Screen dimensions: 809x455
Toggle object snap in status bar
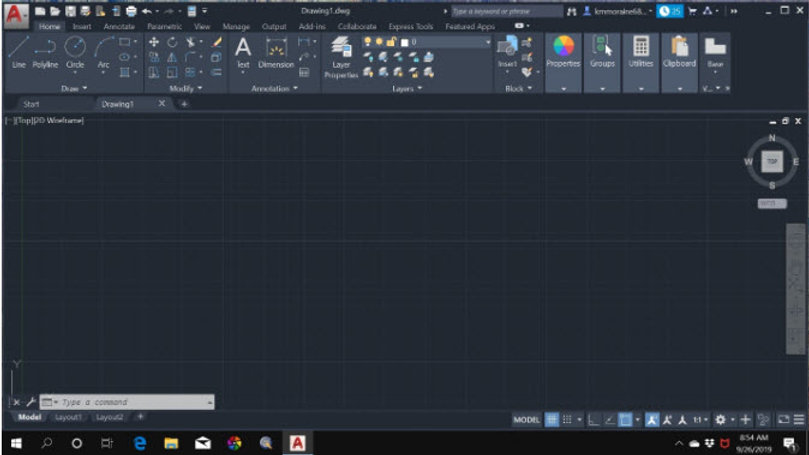(x=625, y=419)
